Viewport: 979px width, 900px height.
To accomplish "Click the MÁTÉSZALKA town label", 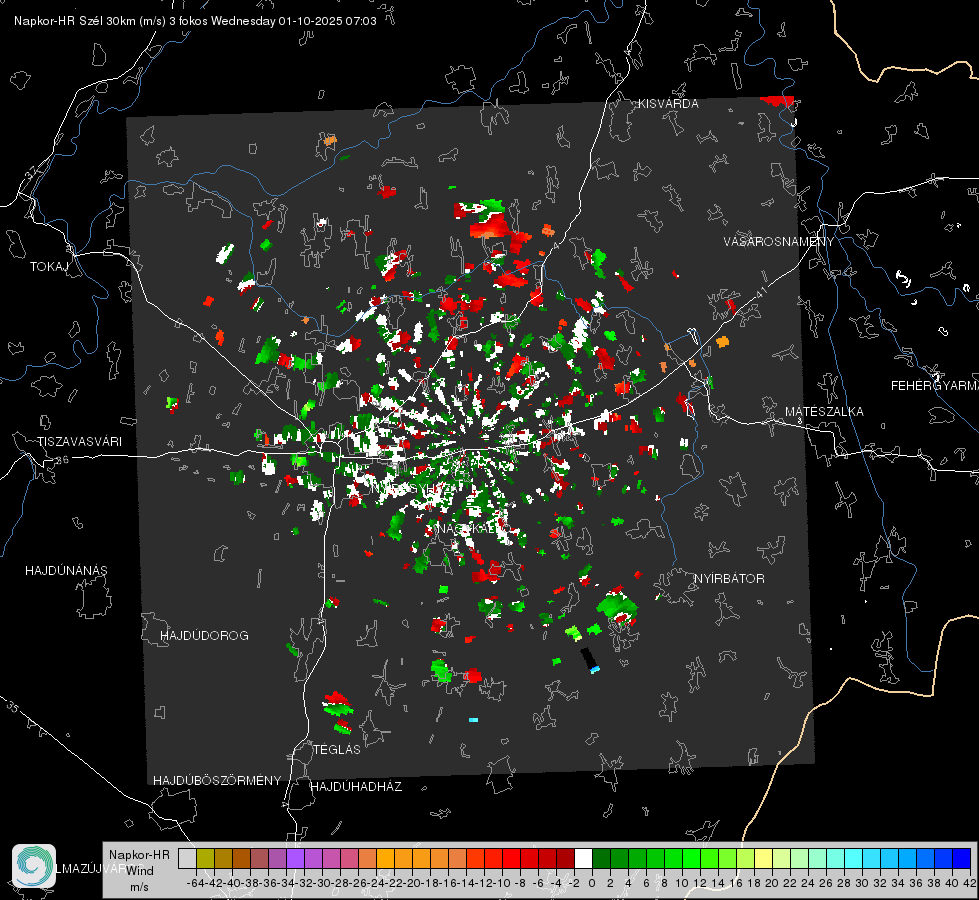I will [x=824, y=411].
